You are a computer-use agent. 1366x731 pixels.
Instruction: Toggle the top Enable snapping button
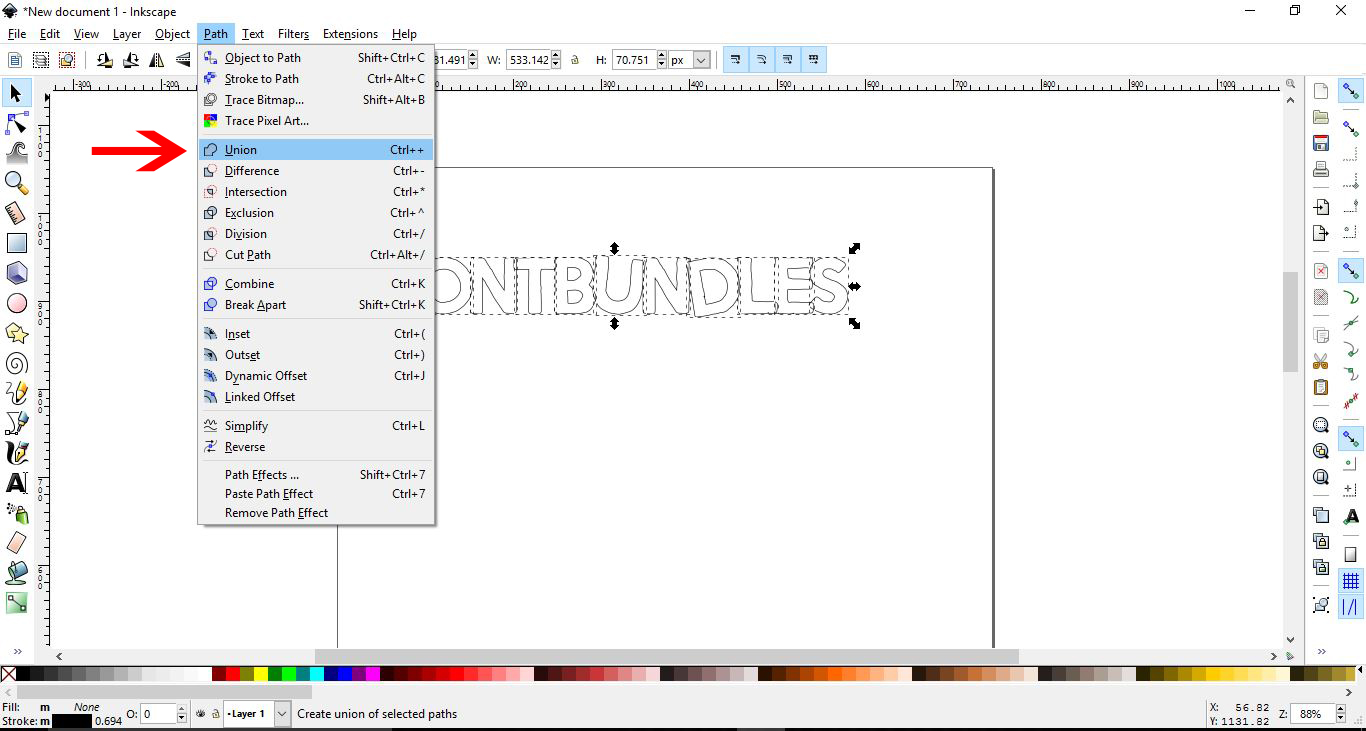pos(1352,91)
